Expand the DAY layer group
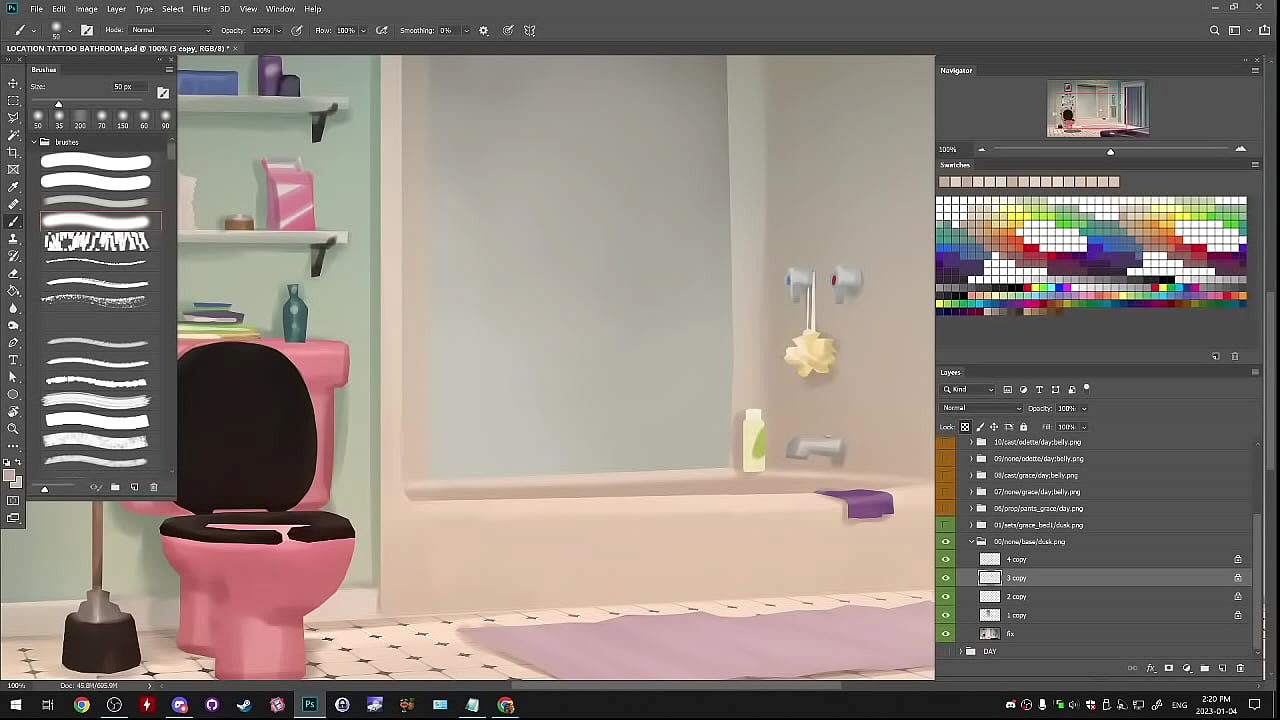The image size is (1280, 720). (960, 652)
